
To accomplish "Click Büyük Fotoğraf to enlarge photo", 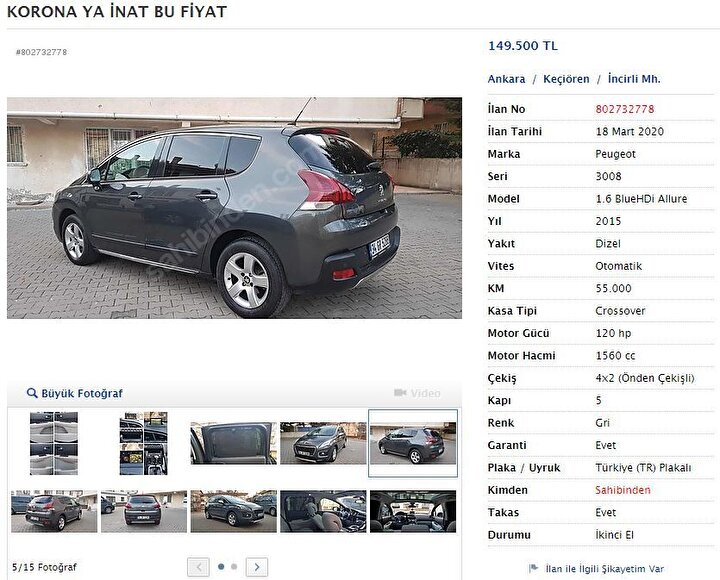I will point(82,394).
